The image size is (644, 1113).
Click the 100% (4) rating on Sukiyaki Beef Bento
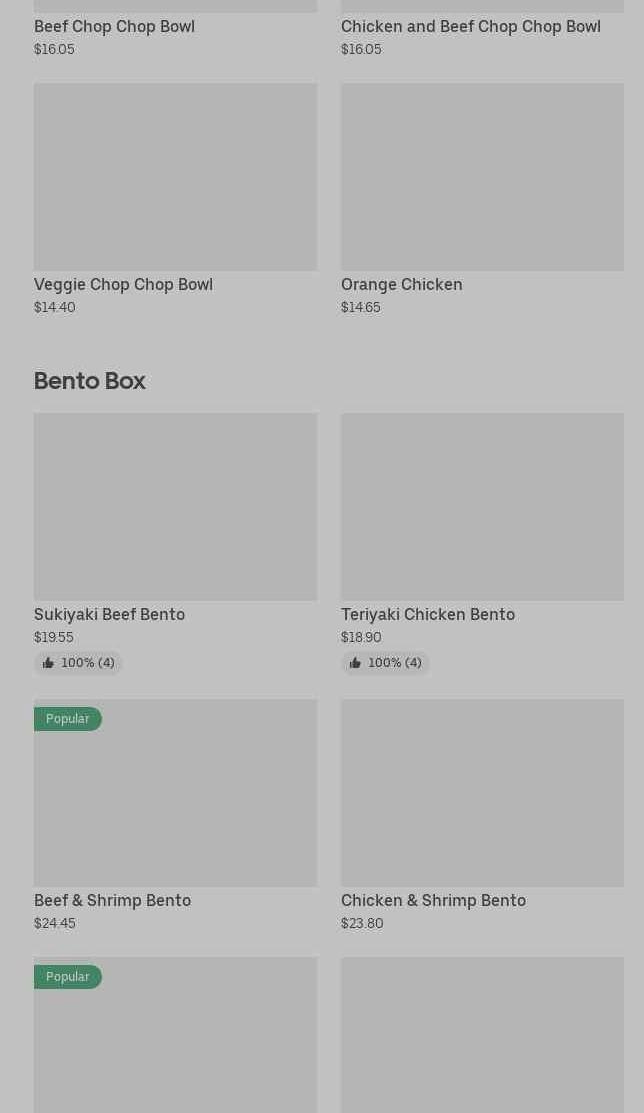pos(87,663)
